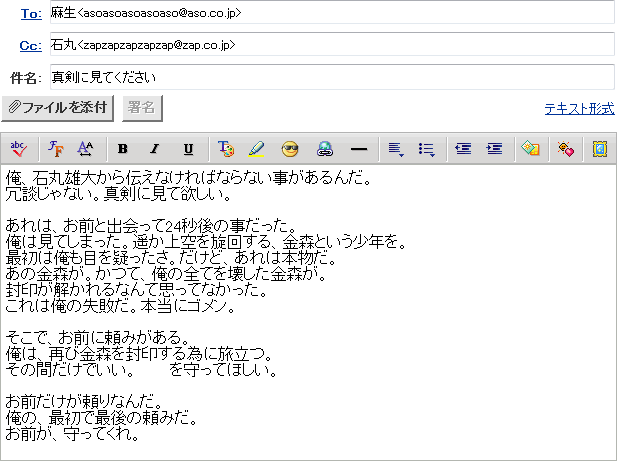Decrease indent of the paragraph

coord(463,149)
